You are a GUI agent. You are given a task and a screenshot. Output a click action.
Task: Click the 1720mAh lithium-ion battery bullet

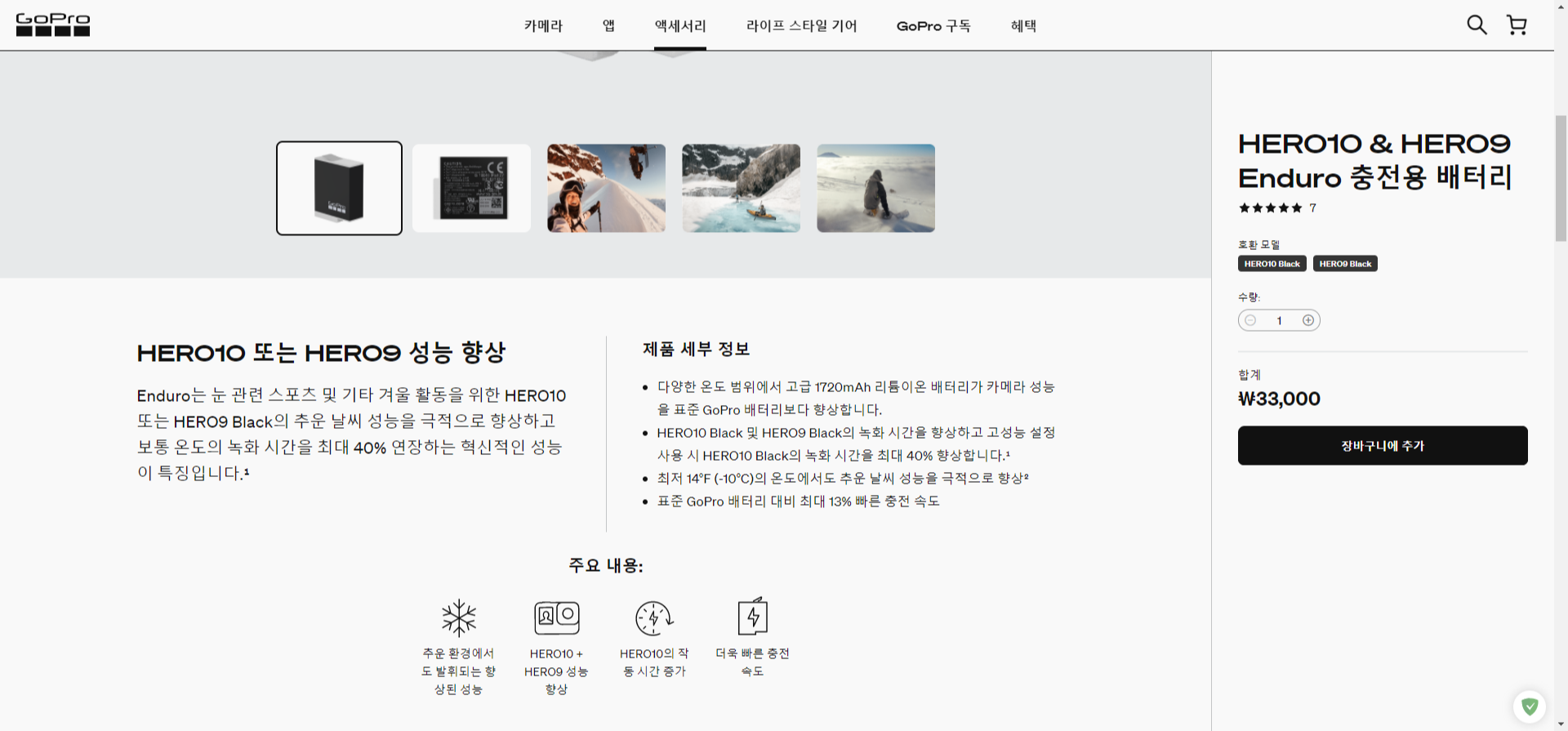click(856, 398)
